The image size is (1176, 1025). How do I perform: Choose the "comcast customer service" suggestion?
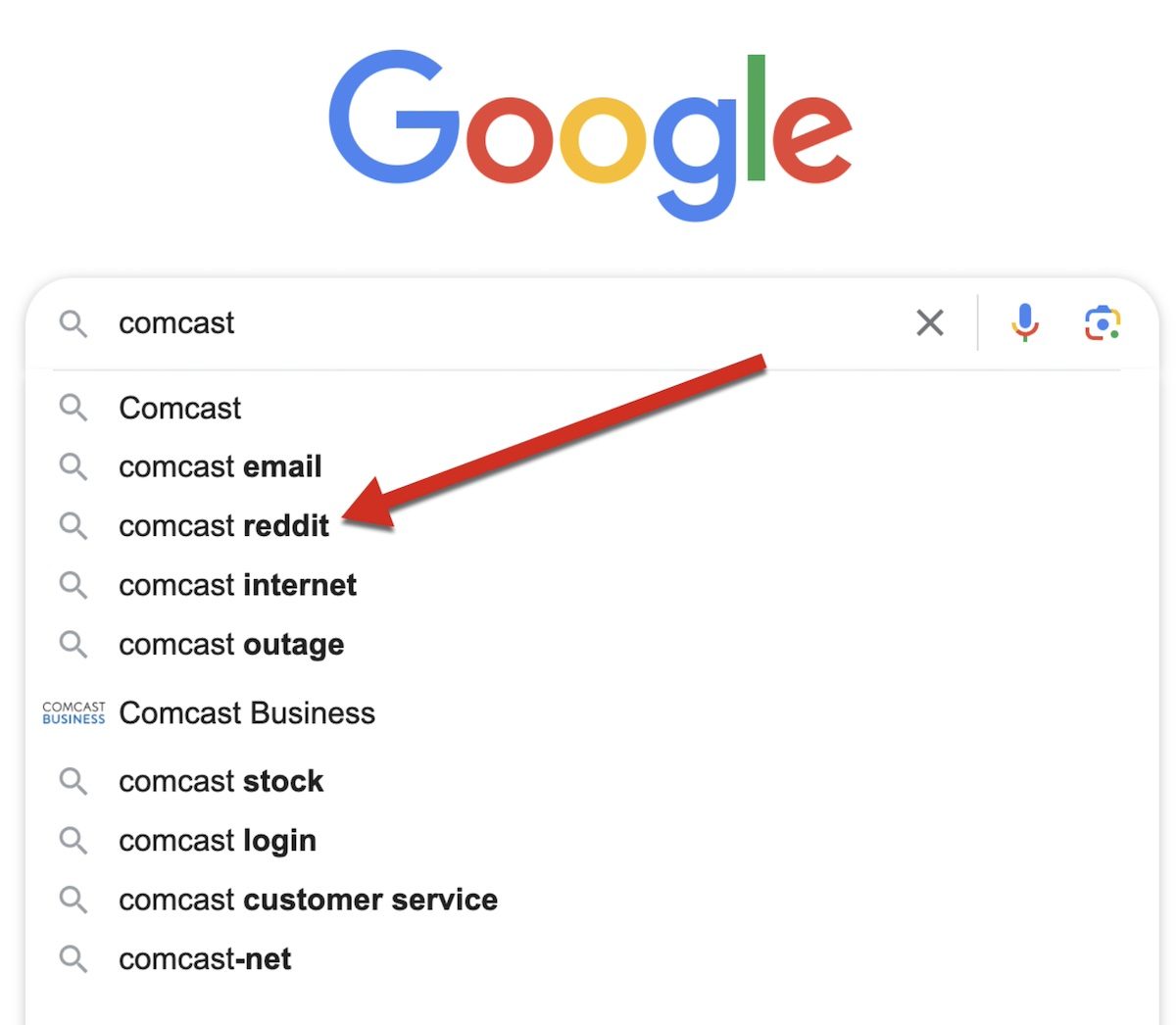(308, 900)
